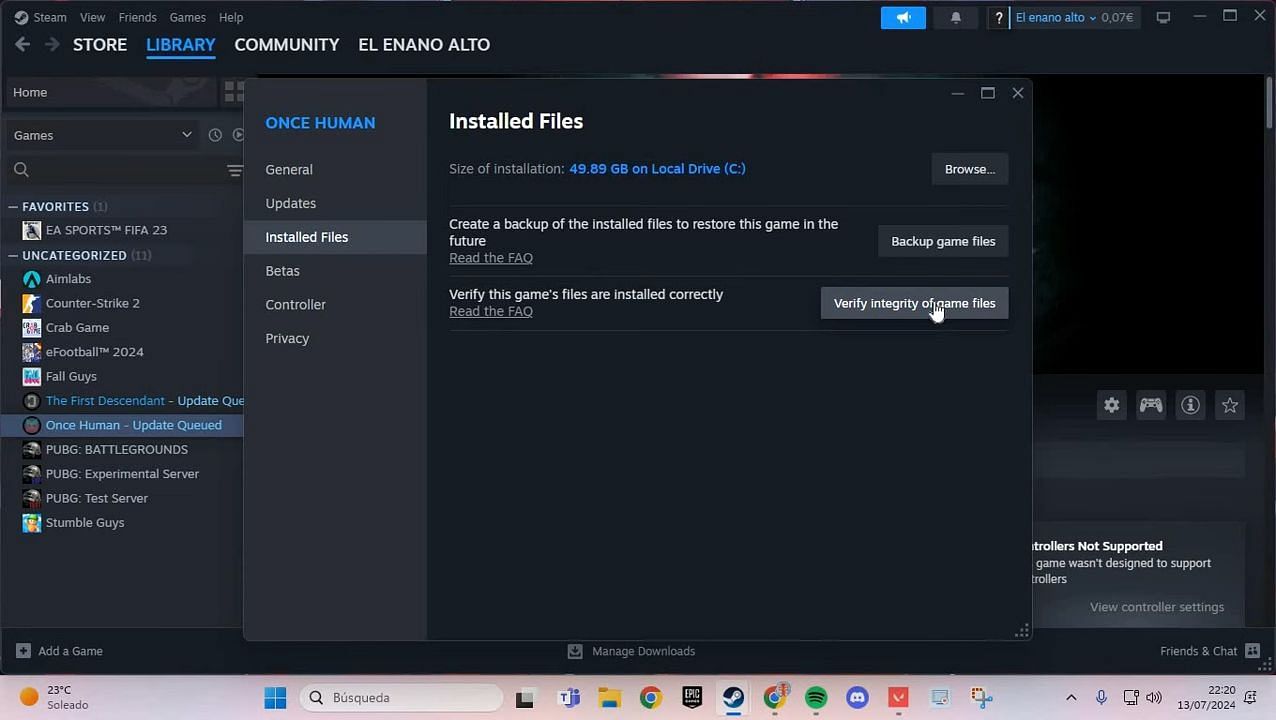
Task: Open Spotify from taskbar
Action: pos(816,697)
